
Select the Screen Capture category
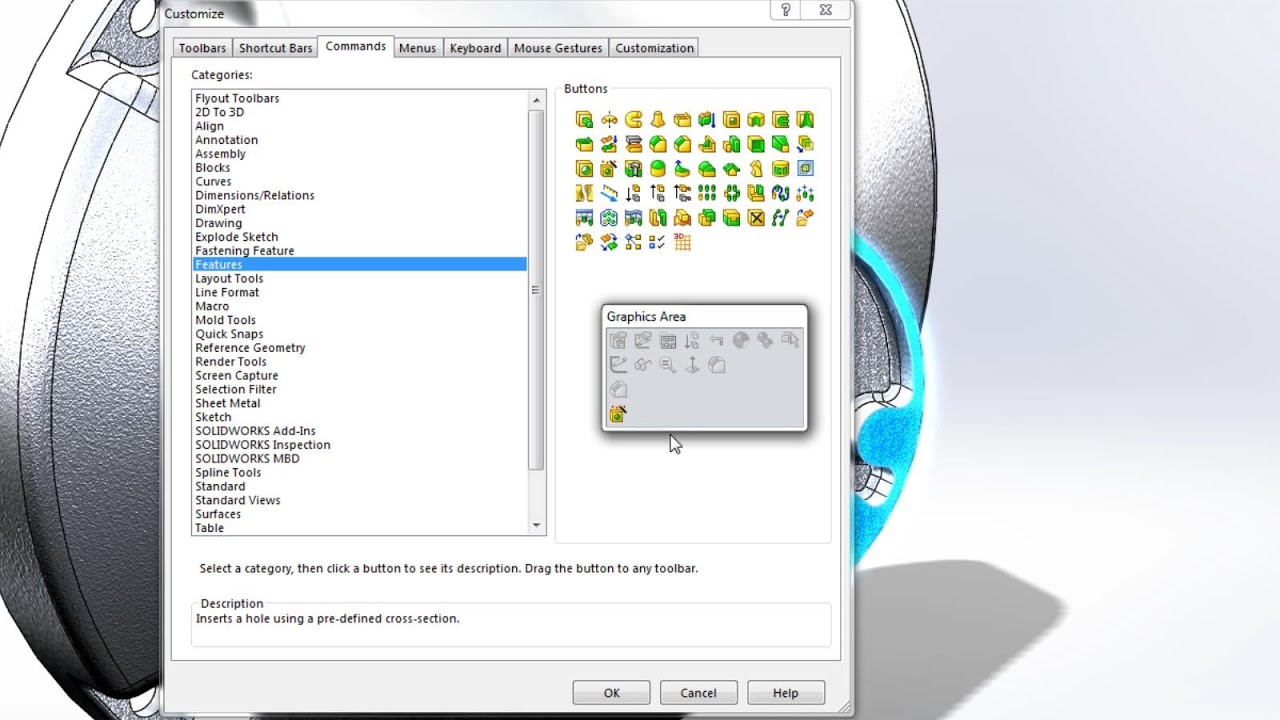(237, 376)
